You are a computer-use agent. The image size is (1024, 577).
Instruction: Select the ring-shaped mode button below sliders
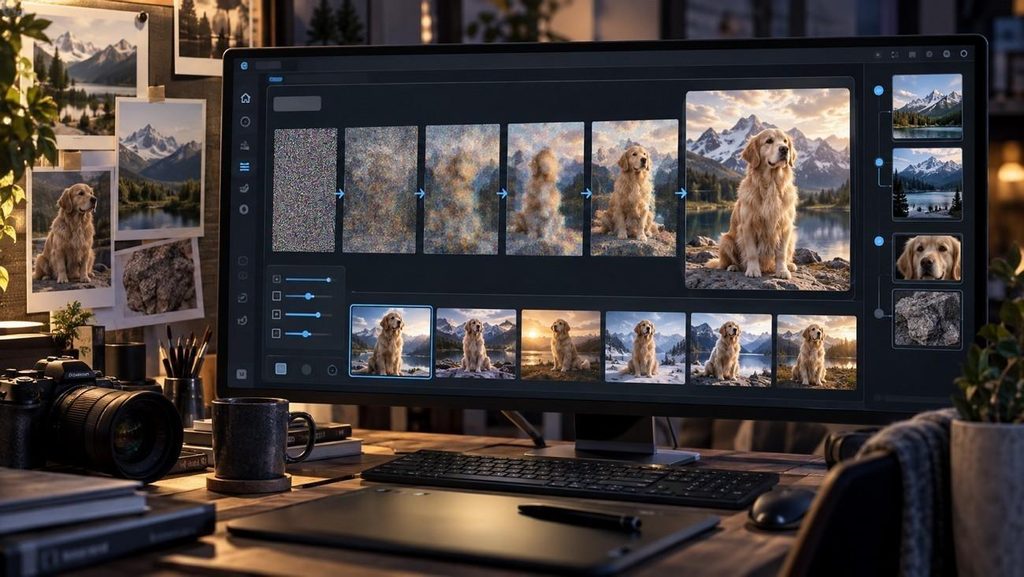[x=332, y=370]
